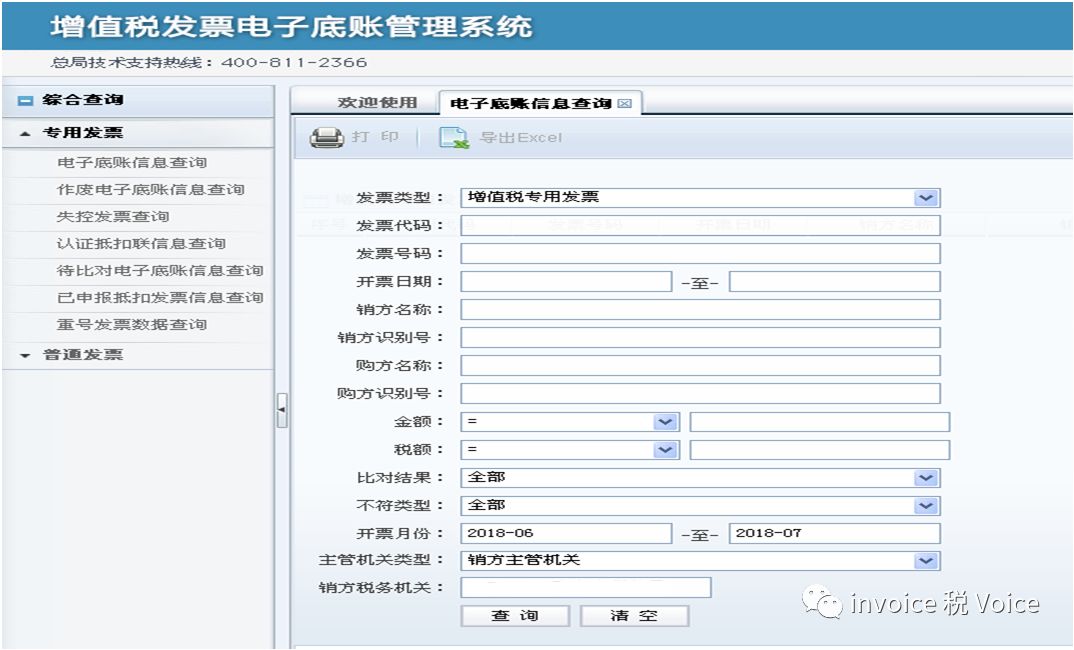1074x650 pixels.
Task: Close the 电子底账信息查询 tab
Action: [x=624, y=103]
